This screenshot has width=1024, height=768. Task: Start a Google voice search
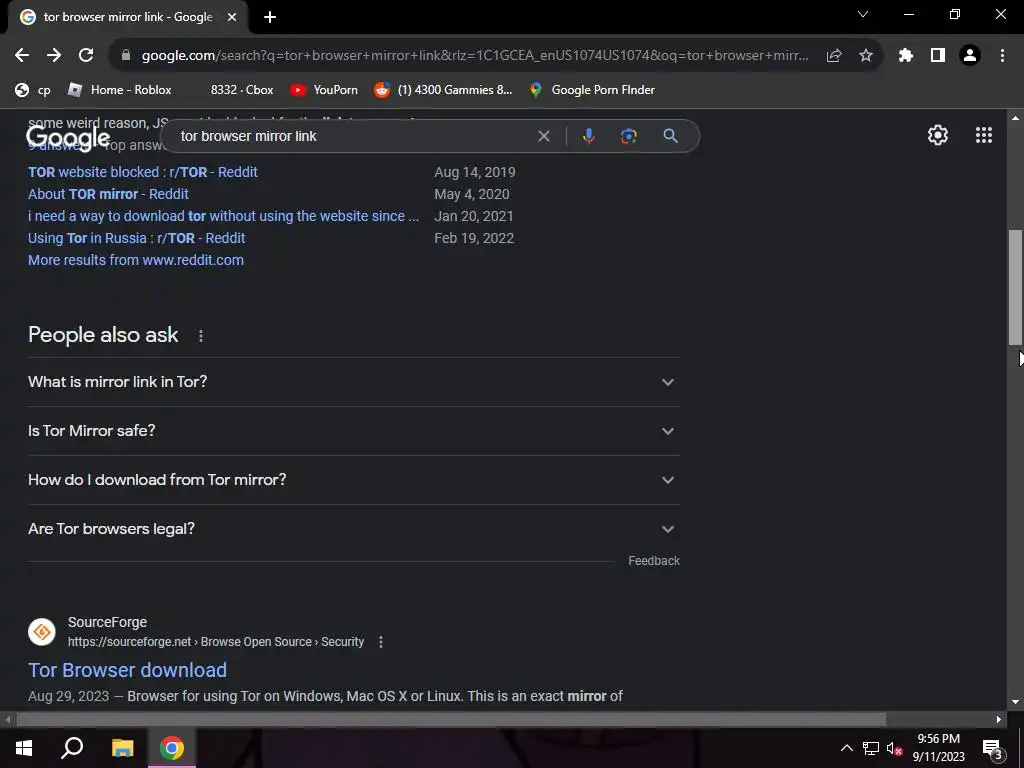pos(588,136)
